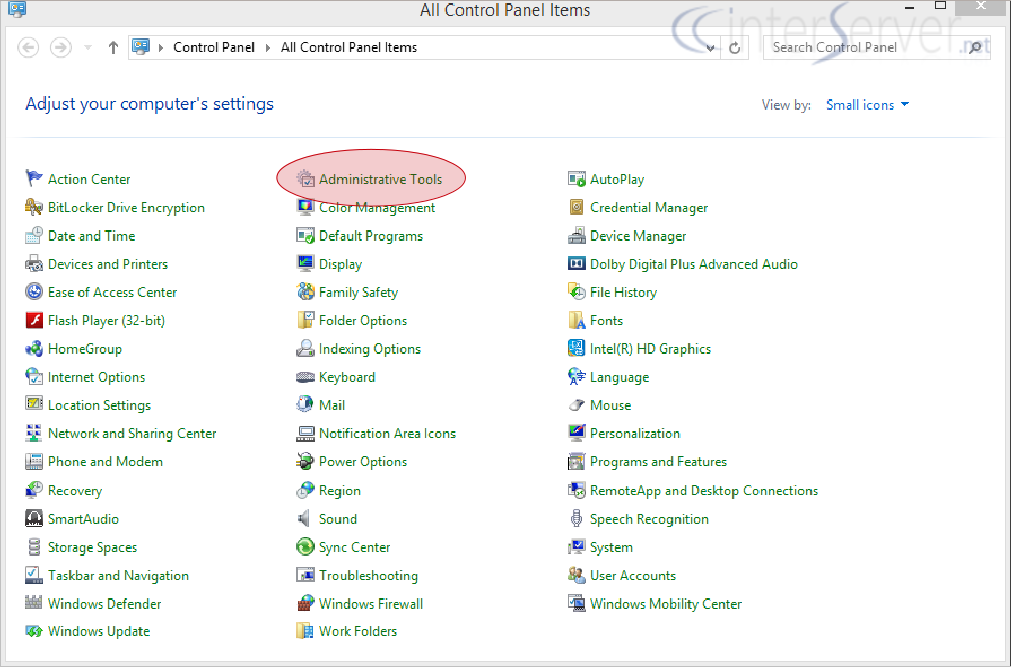Open Programs and Features link
This screenshot has height=668, width=1011.
(x=658, y=462)
